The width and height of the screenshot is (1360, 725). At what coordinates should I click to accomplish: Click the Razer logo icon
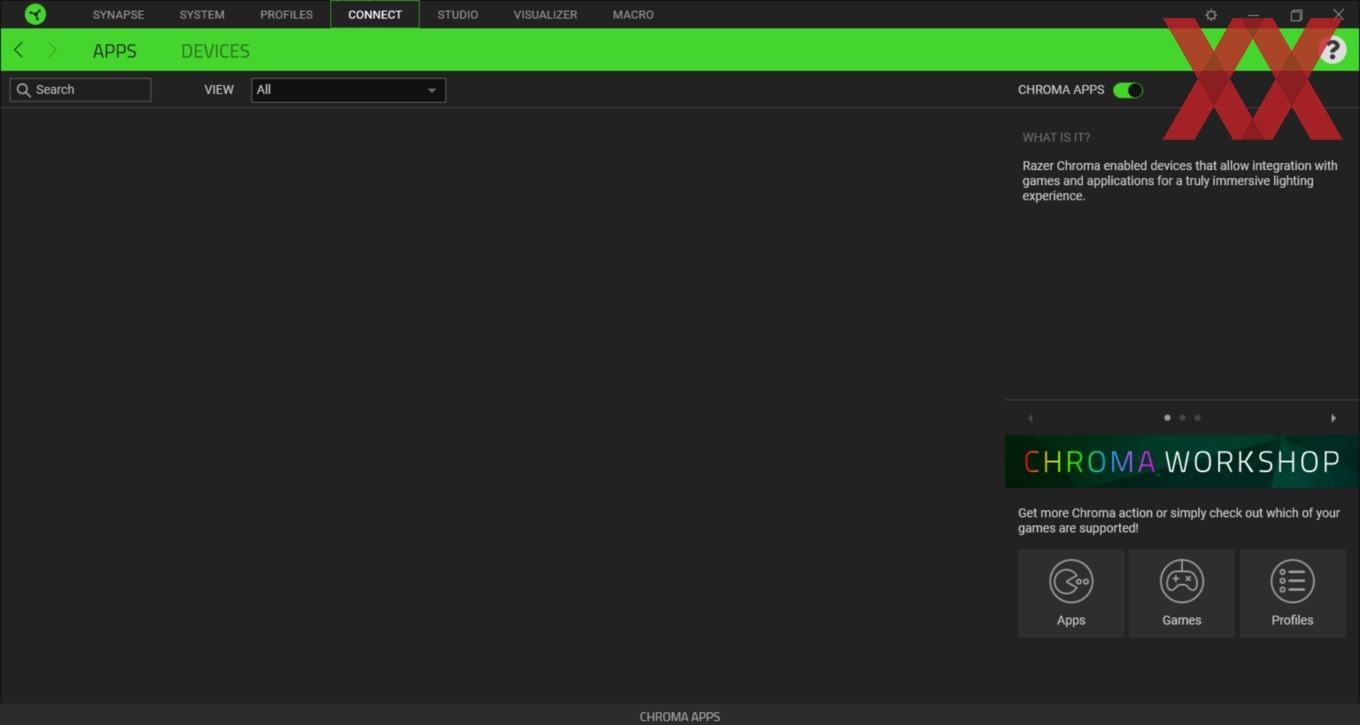(x=35, y=14)
